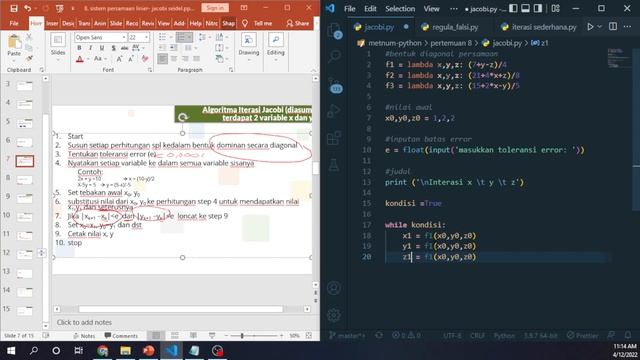Image resolution: width=640 pixels, height=360 pixels.
Task: Apply bold formatting in PowerPoint
Action: coord(79,48)
